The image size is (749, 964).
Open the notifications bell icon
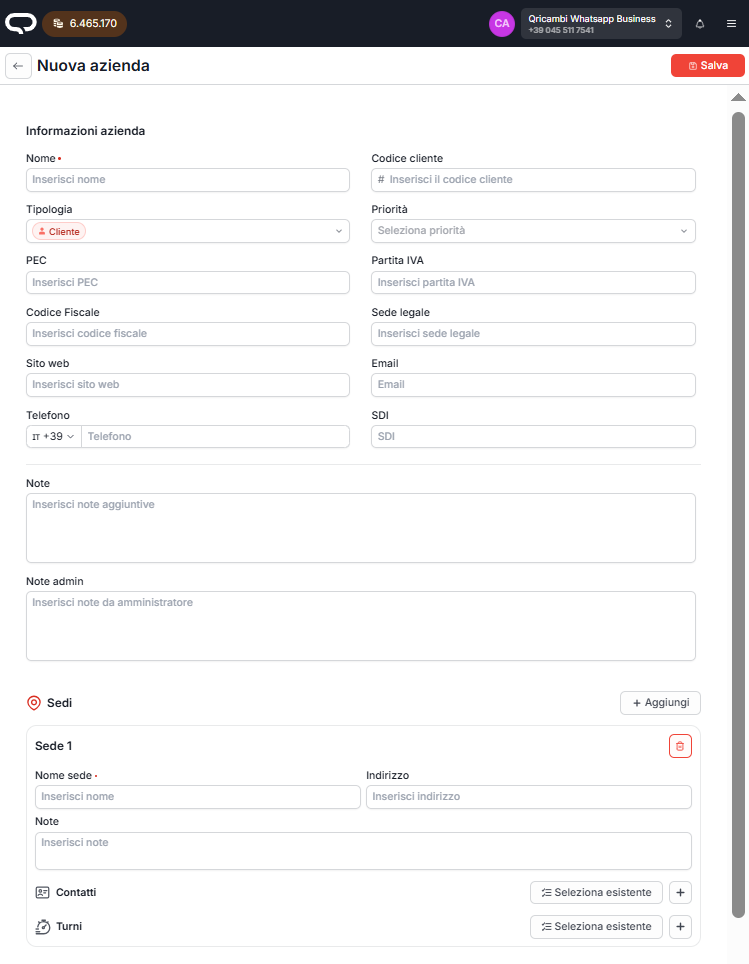(700, 23)
